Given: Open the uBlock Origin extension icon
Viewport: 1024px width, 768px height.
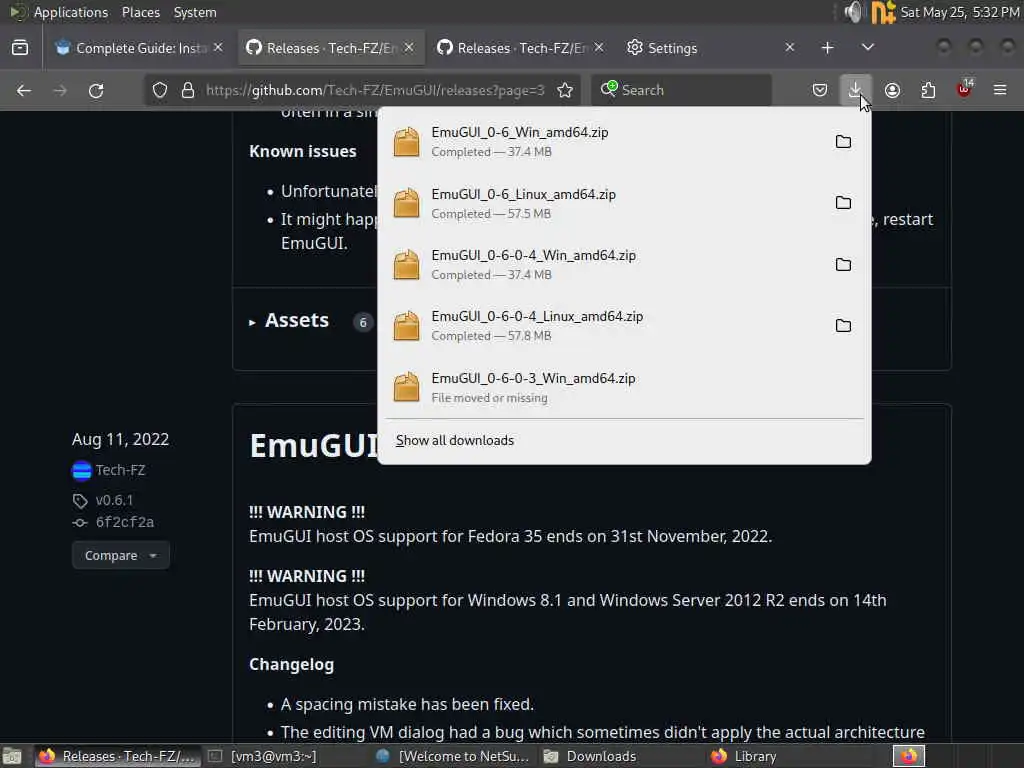Looking at the screenshot, I should pos(964,90).
